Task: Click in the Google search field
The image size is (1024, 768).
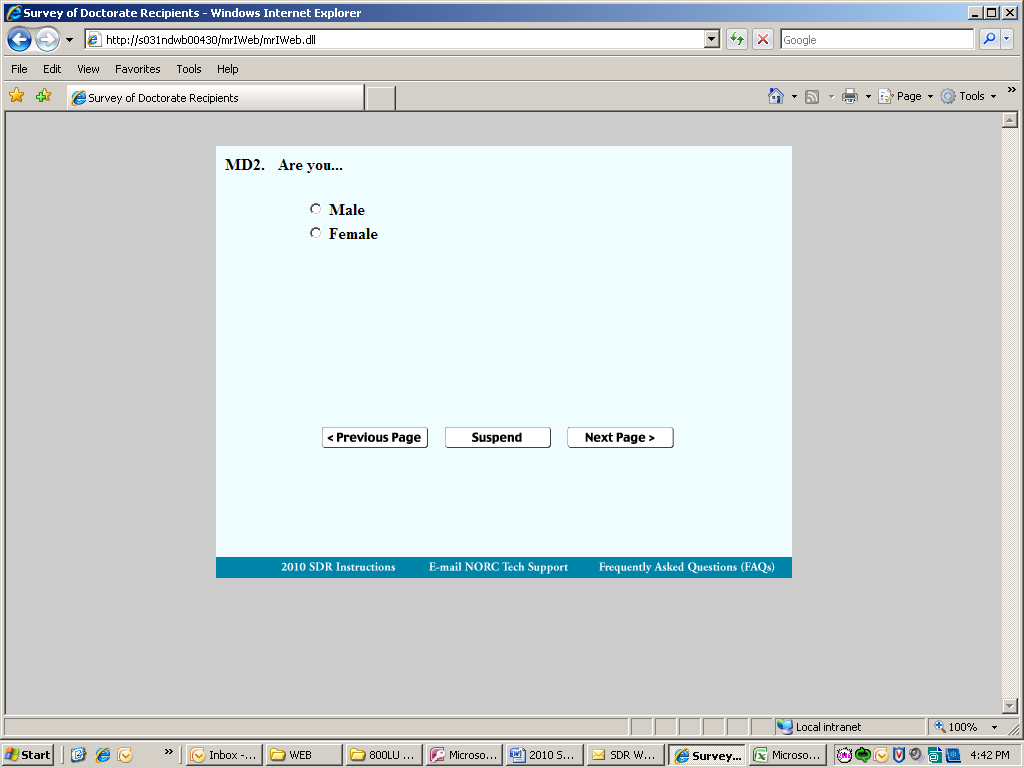Action: (876, 39)
